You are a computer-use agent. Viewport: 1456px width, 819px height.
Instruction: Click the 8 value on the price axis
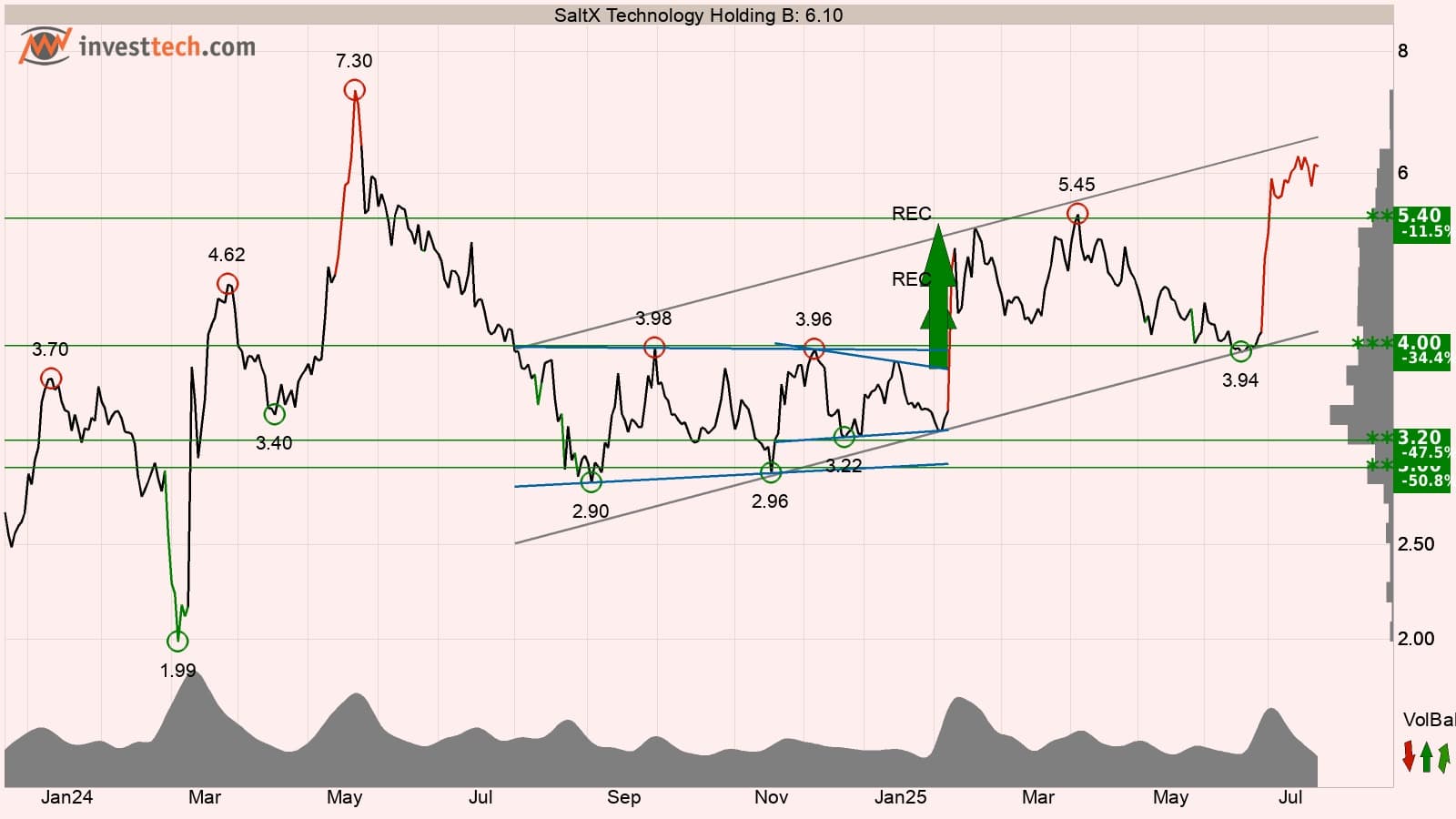1402,51
